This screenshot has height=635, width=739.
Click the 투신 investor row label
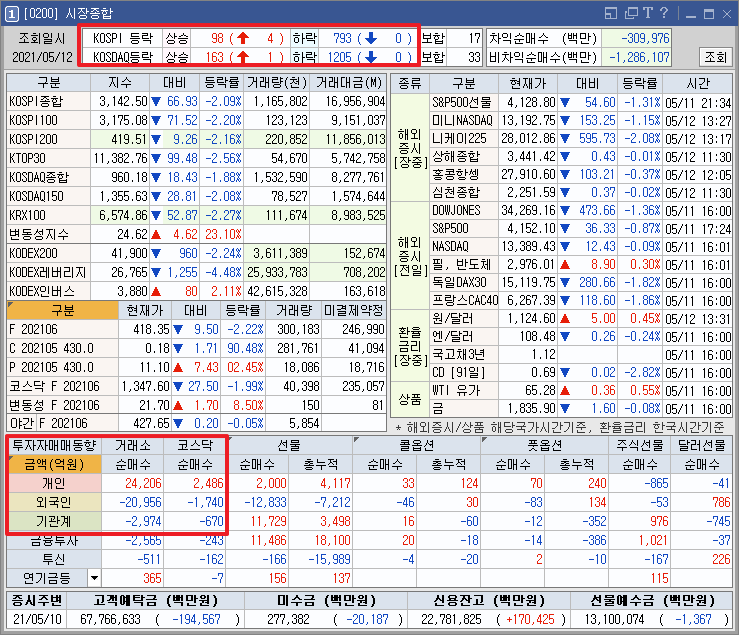(x=54, y=559)
